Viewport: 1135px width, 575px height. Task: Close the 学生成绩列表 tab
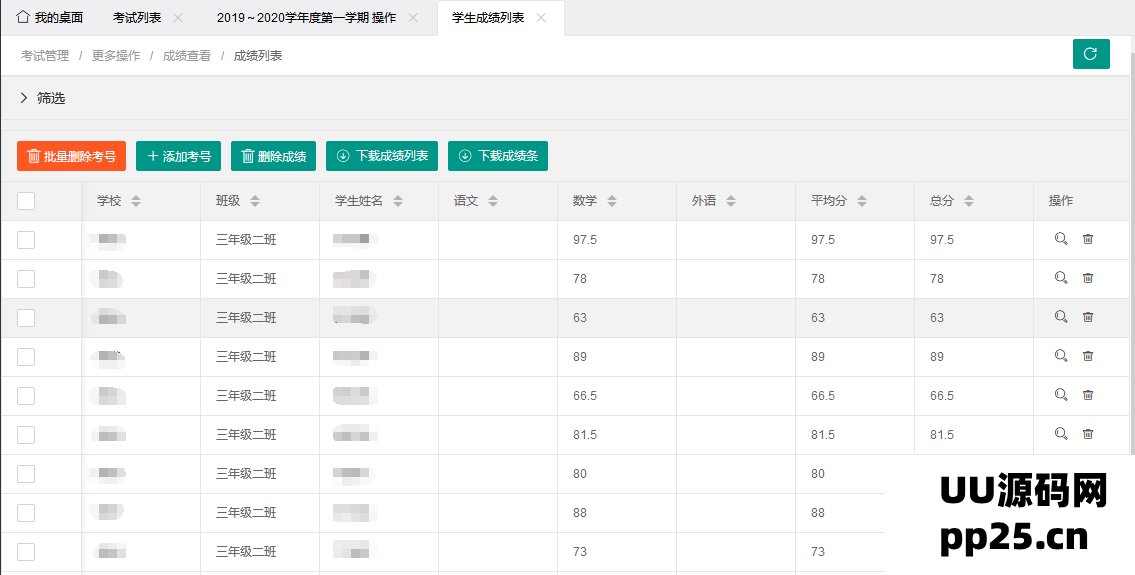pos(541,18)
